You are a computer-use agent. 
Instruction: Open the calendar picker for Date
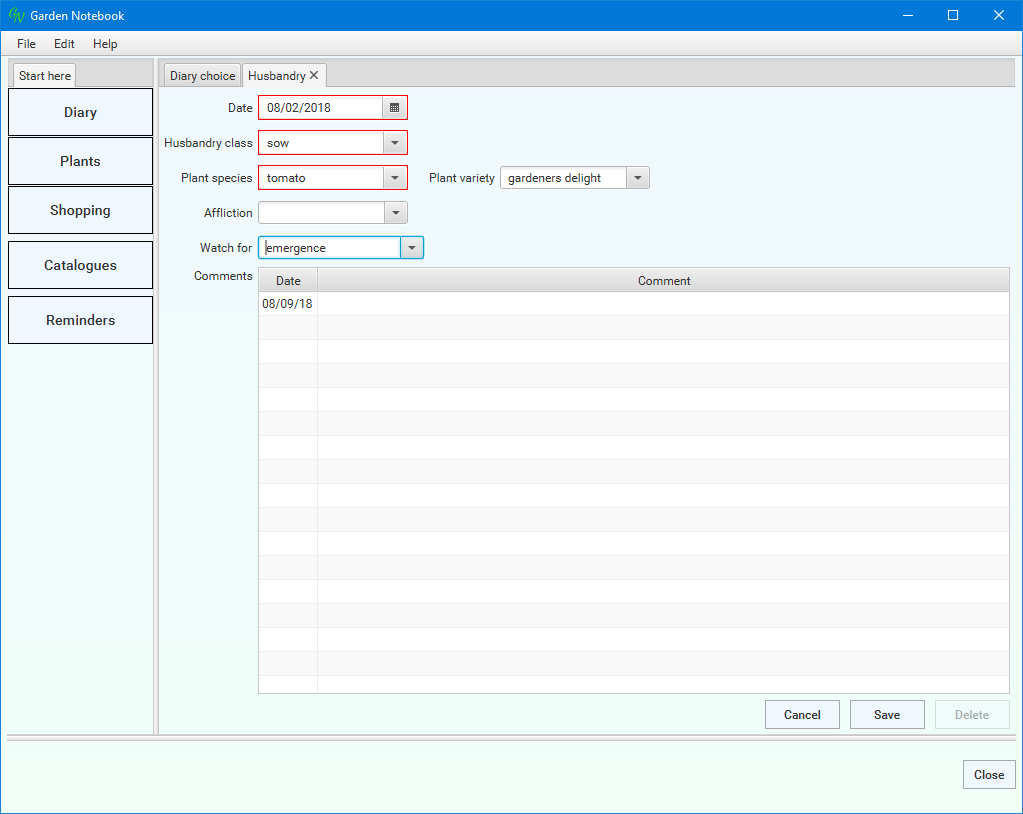click(x=395, y=108)
